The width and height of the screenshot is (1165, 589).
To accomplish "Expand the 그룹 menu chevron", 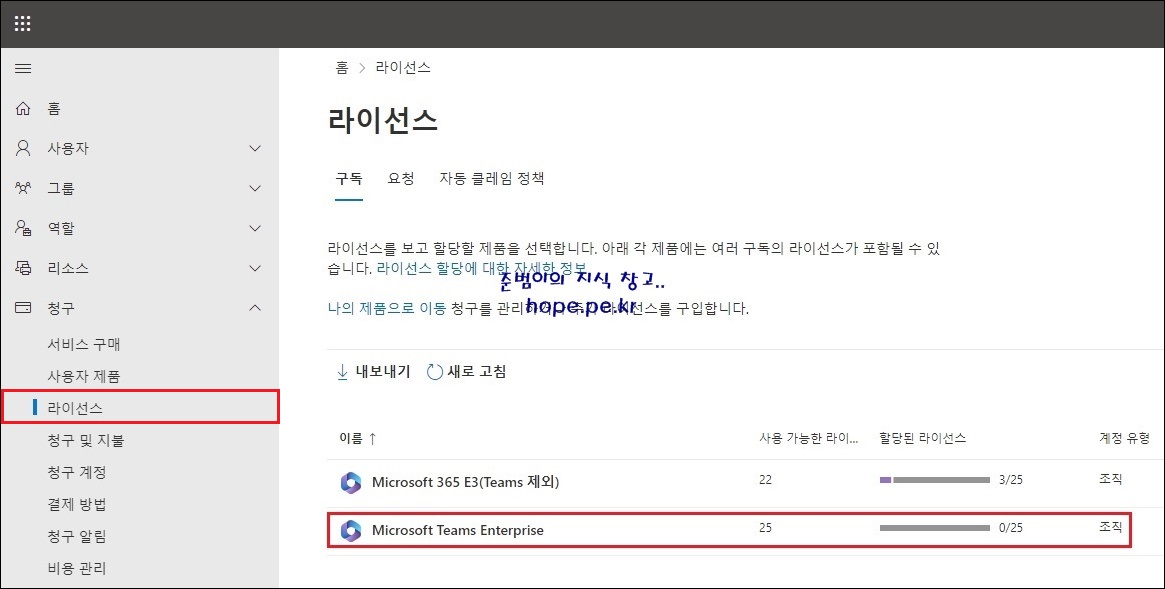I will (255, 189).
